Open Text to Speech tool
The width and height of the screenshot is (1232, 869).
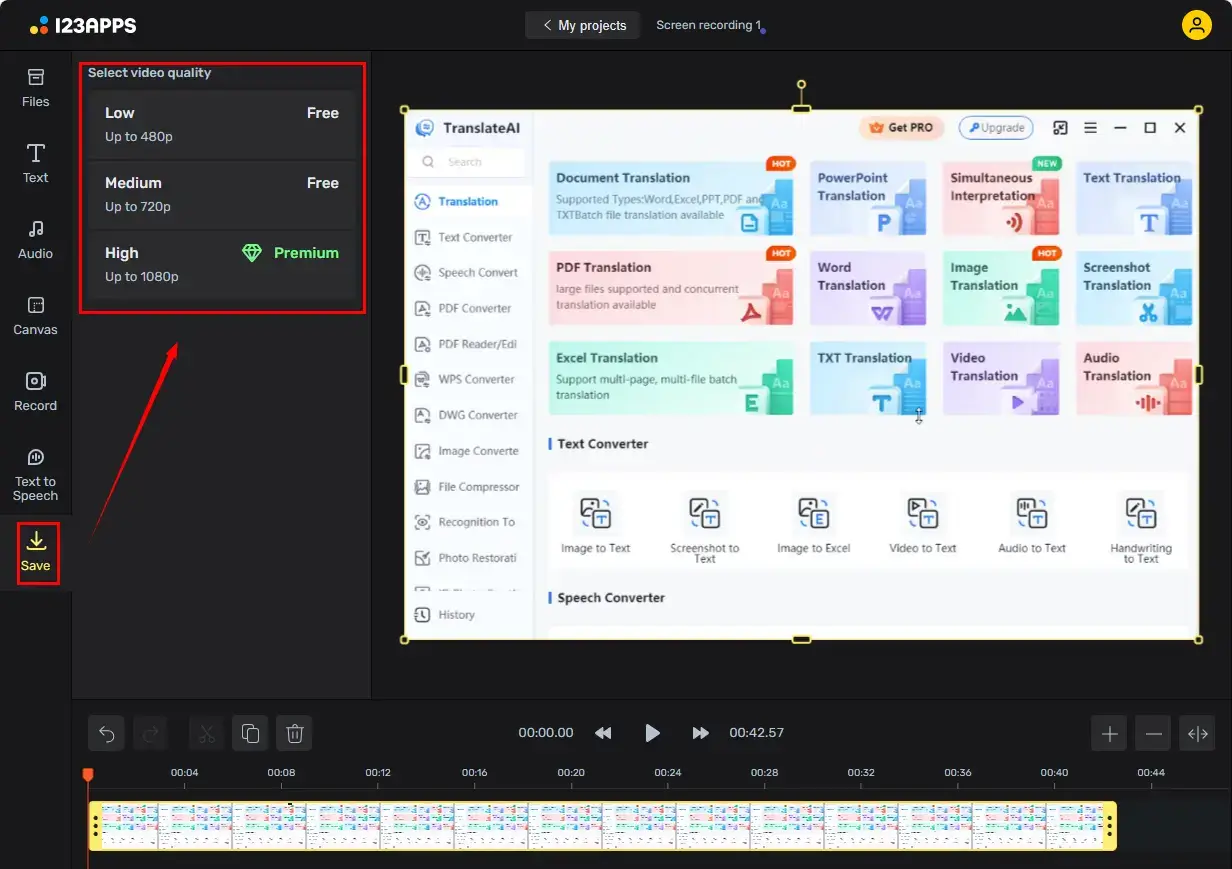pos(35,475)
